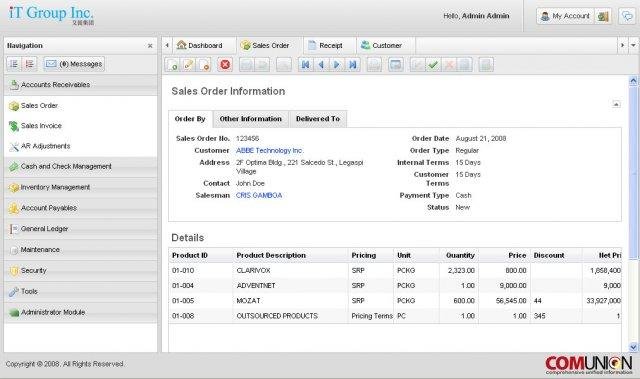The height and width of the screenshot is (379, 640).
Task: Expand the Security section
Action: pos(80,270)
